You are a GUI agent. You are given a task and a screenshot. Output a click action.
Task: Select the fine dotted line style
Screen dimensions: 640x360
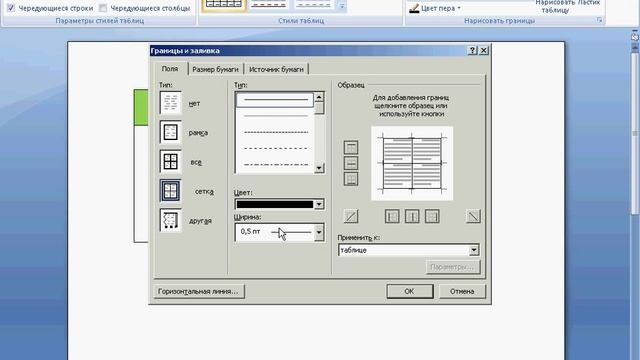pyautogui.click(x=275, y=132)
